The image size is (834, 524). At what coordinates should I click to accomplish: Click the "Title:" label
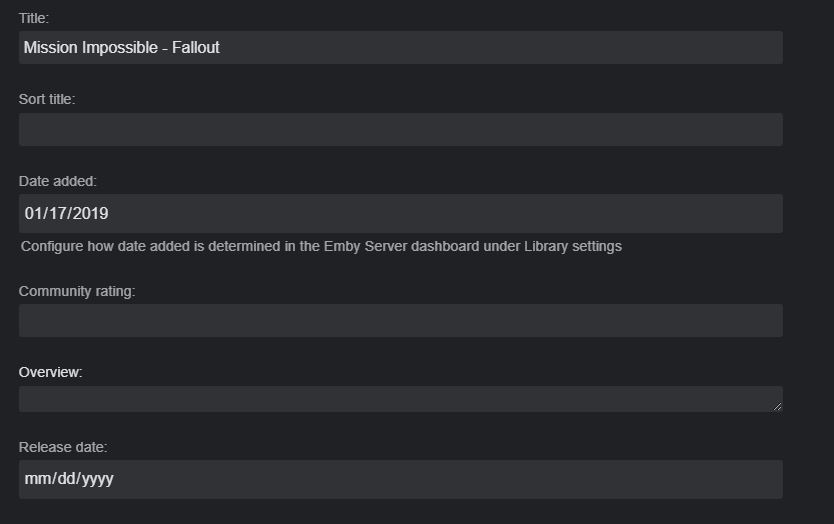[34, 18]
